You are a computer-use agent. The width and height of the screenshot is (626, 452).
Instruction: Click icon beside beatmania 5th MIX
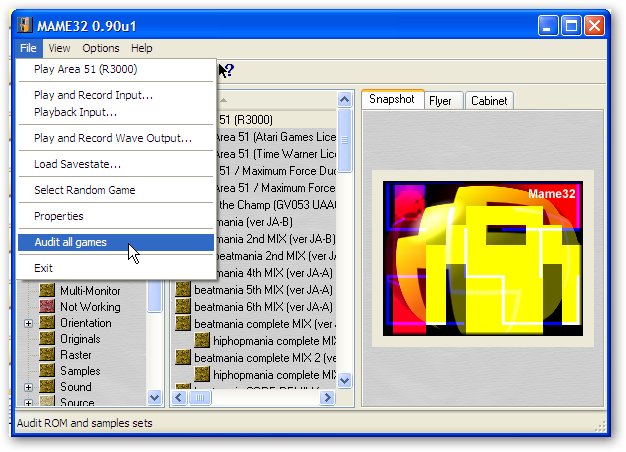coord(183,289)
